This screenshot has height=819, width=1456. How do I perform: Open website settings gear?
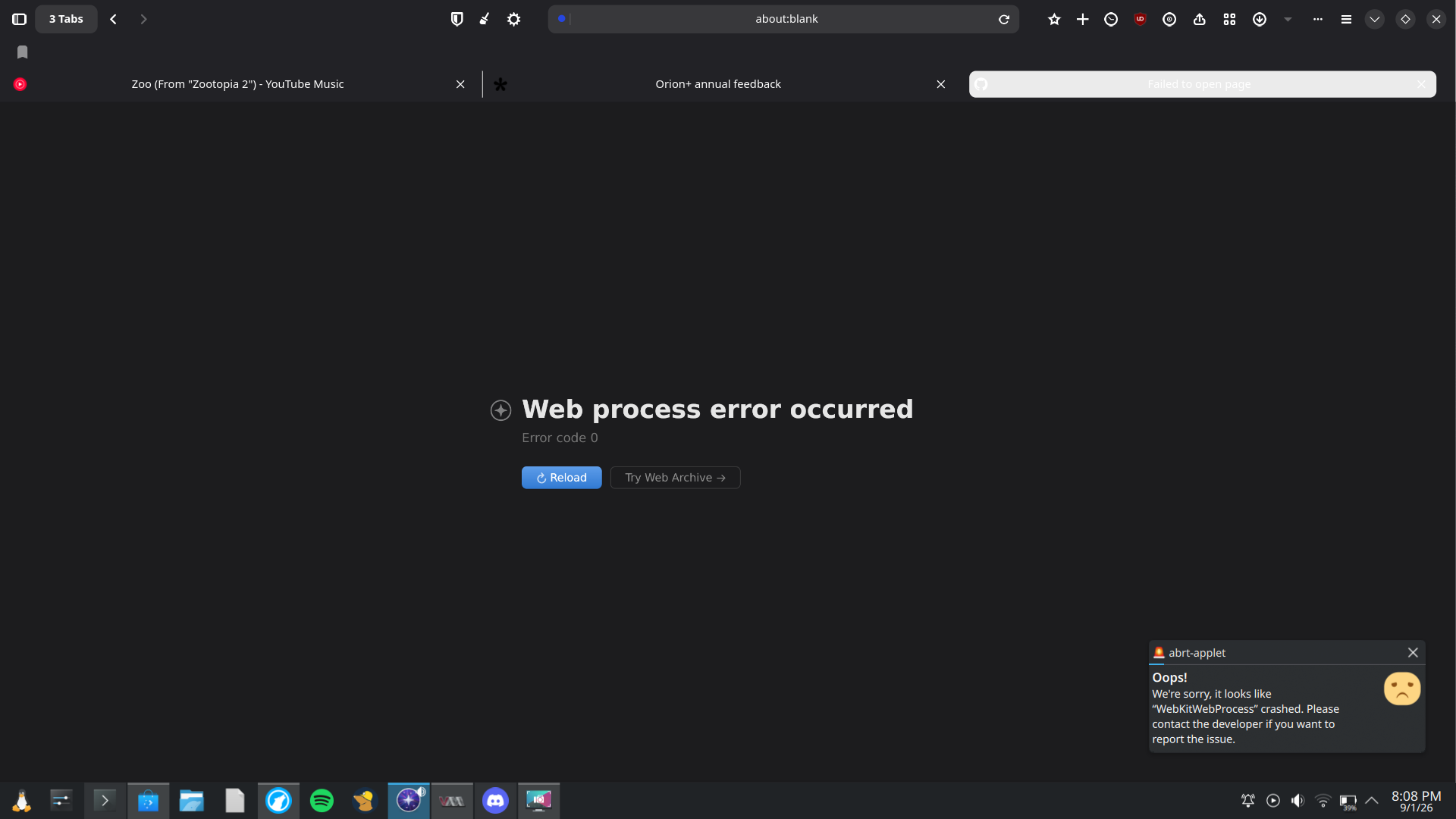click(x=514, y=19)
